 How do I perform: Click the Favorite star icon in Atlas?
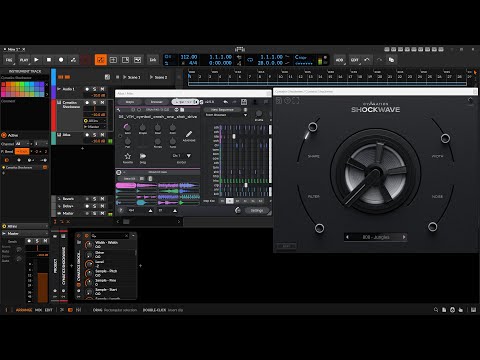(x=127, y=156)
